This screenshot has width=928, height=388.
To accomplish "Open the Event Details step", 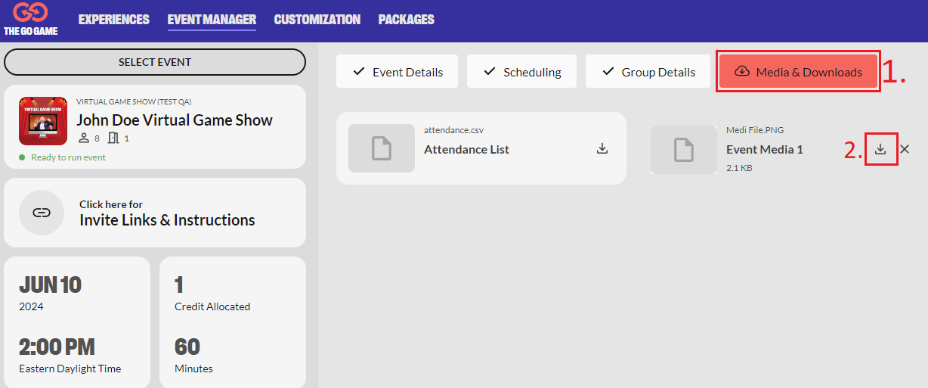I will 397,72.
